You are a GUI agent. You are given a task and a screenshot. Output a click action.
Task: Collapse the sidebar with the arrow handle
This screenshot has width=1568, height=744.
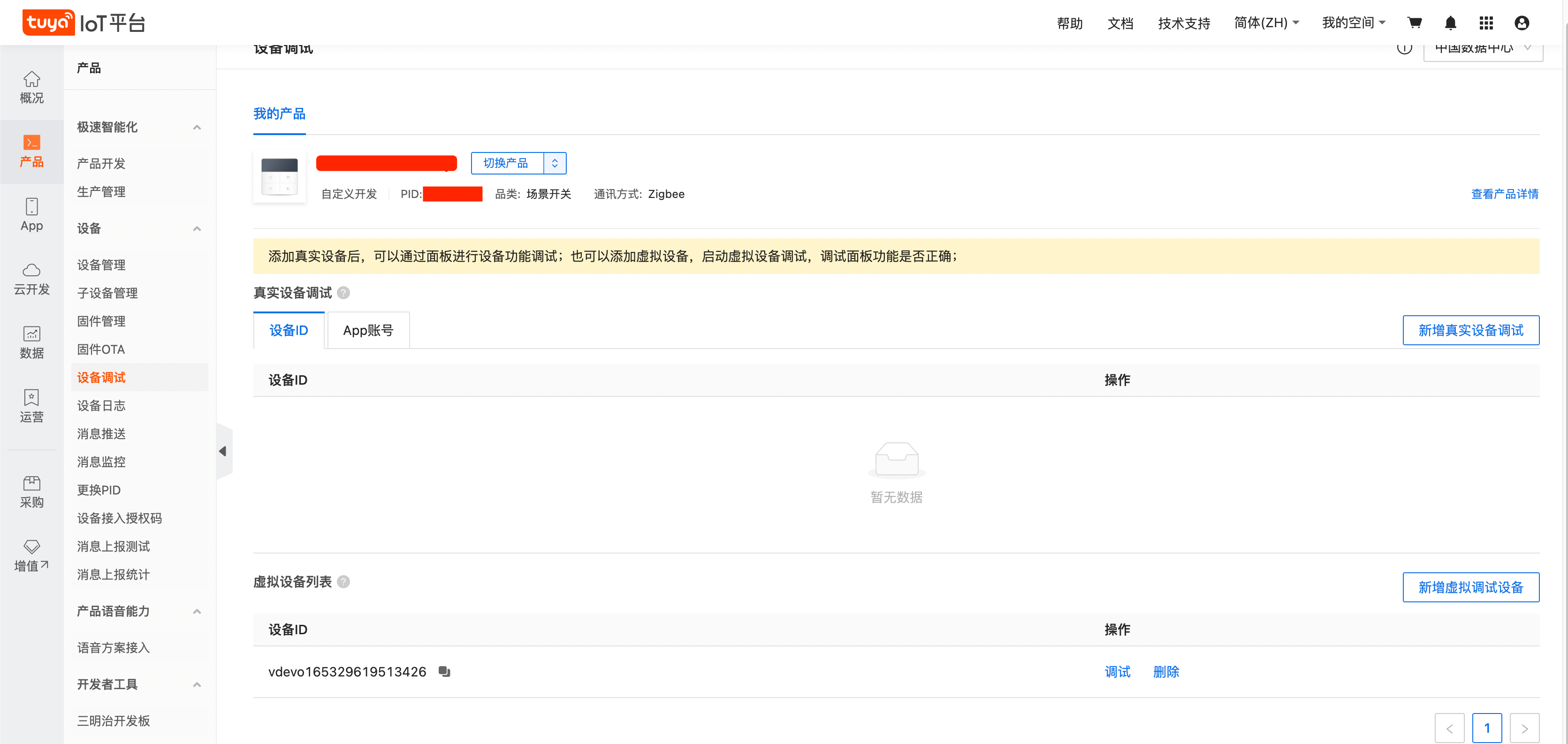(224, 451)
